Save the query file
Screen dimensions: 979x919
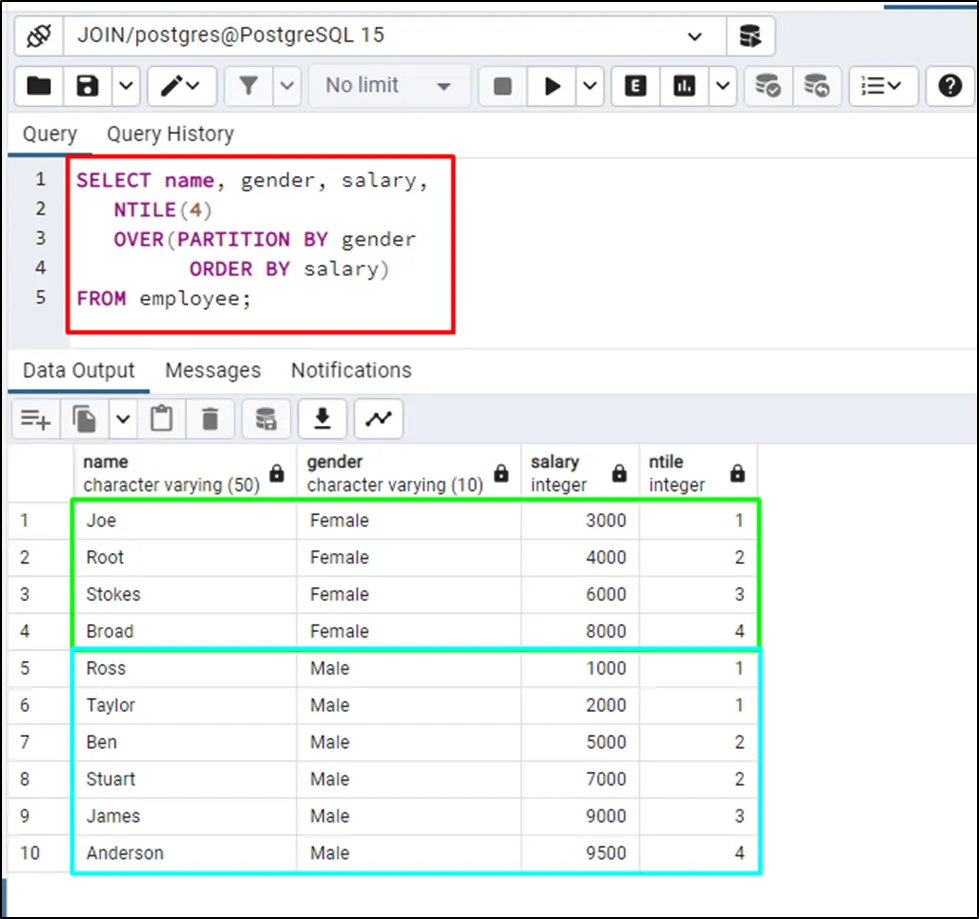click(88, 87)
